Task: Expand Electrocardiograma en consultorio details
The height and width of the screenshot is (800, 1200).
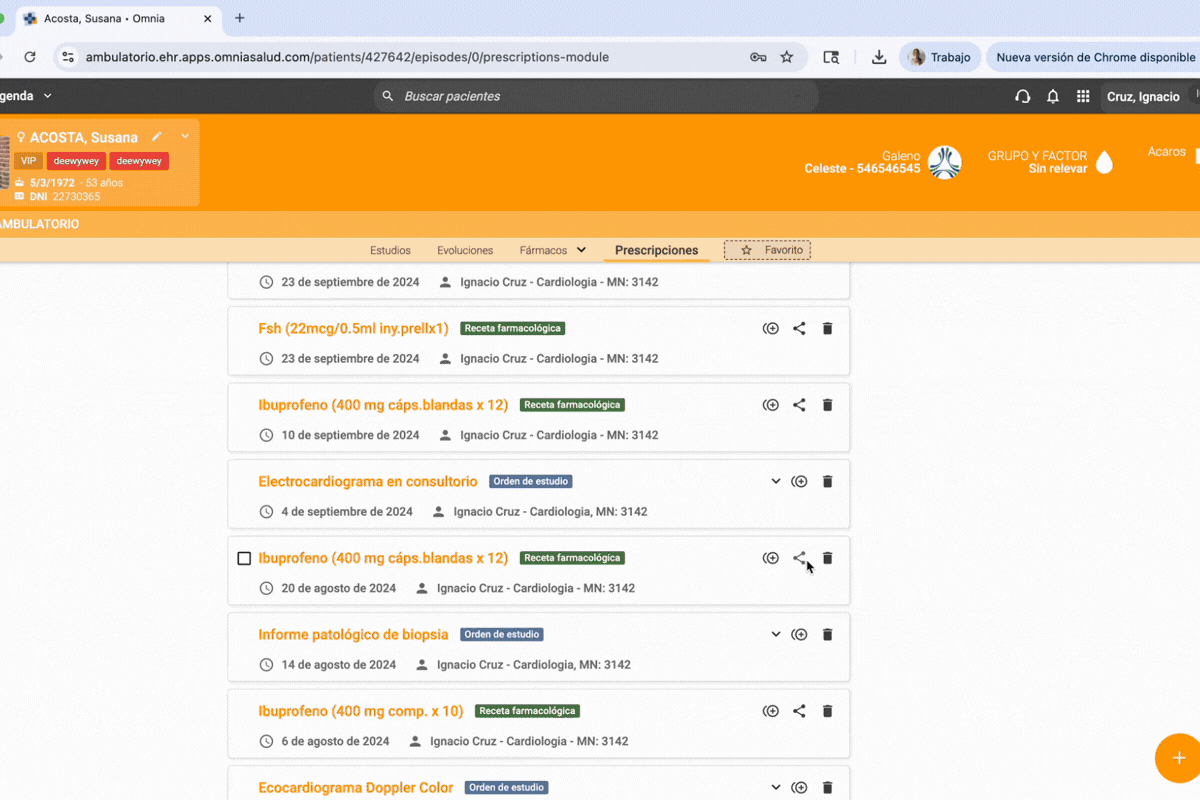Action: click(x=775, y=481)
